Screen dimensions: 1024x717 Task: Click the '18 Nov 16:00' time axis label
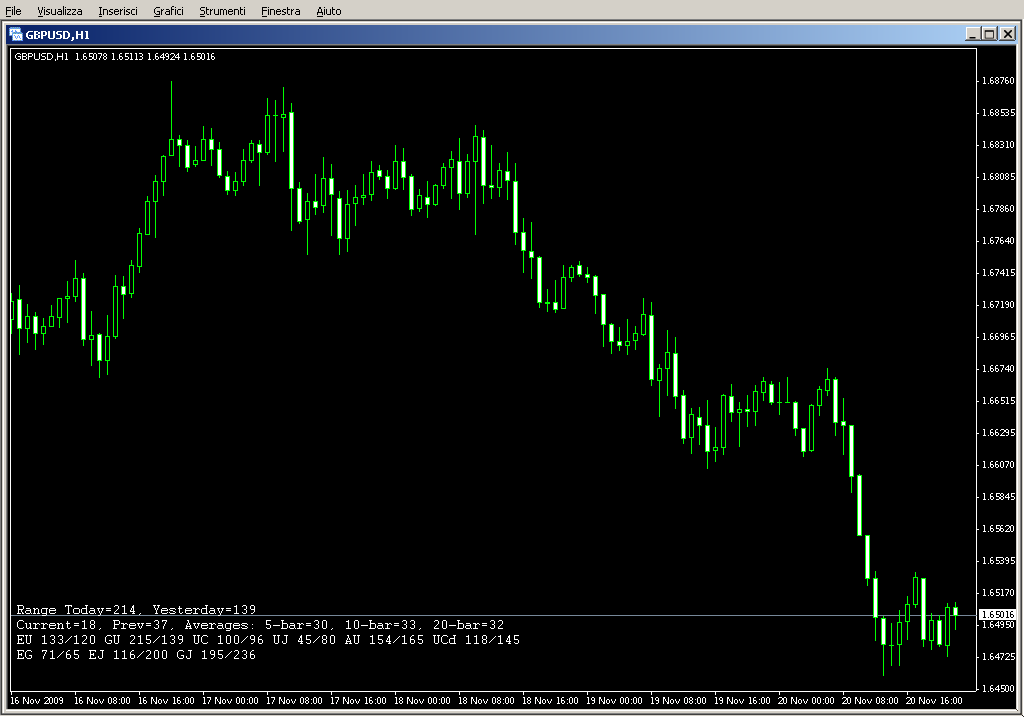(x=550, y=701)
